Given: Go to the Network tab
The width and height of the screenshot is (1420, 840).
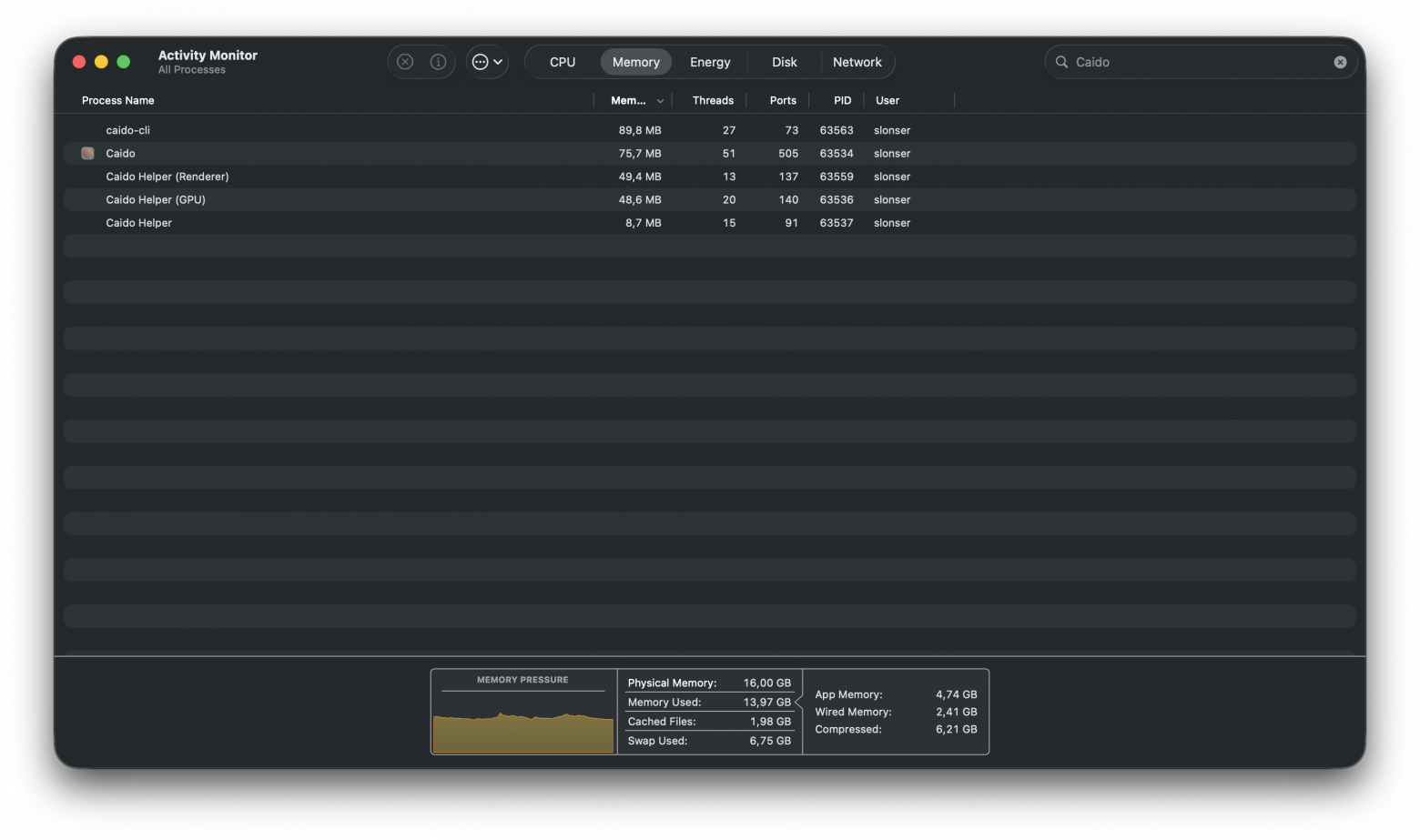Looking at the screenshot, I should coord(857,62).
